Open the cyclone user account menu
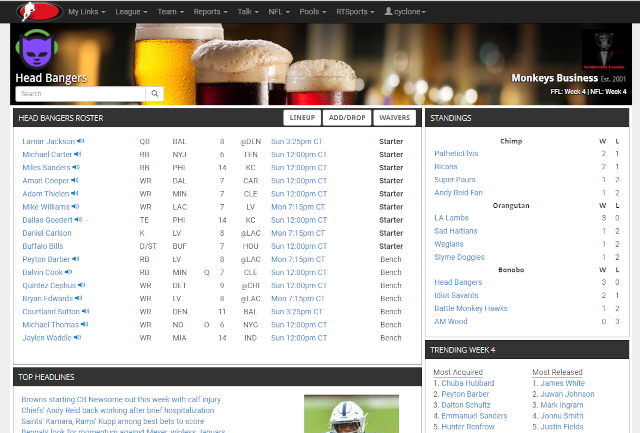 [x=405, y=12]
